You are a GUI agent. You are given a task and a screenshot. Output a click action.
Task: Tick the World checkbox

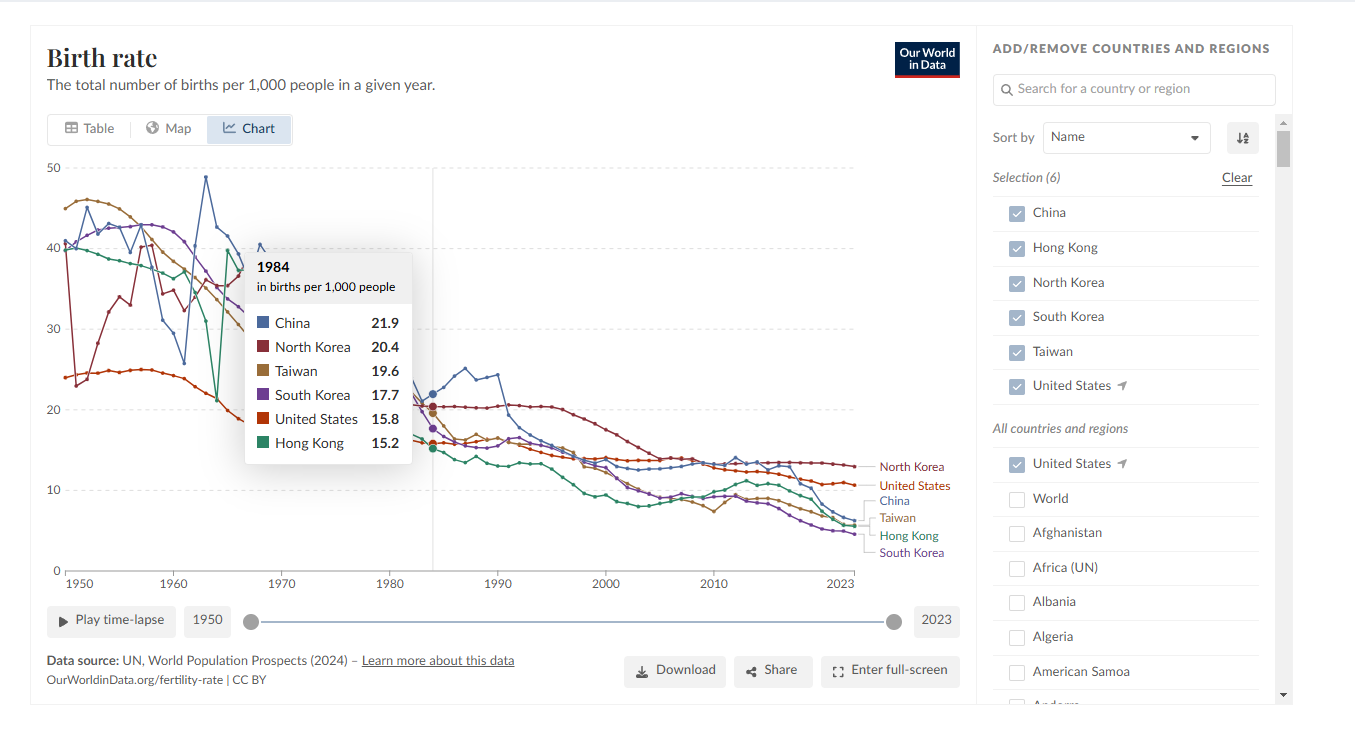(x=1017, y=499)
